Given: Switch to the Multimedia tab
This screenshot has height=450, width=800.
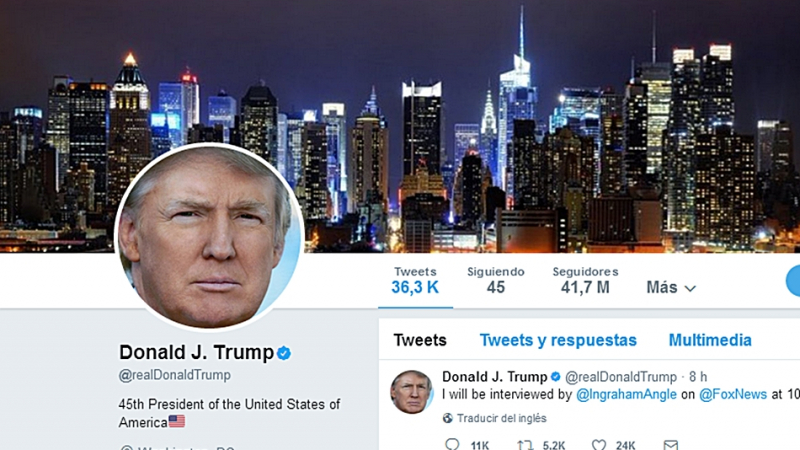Looking at the screenshot, I should (710, 340).
